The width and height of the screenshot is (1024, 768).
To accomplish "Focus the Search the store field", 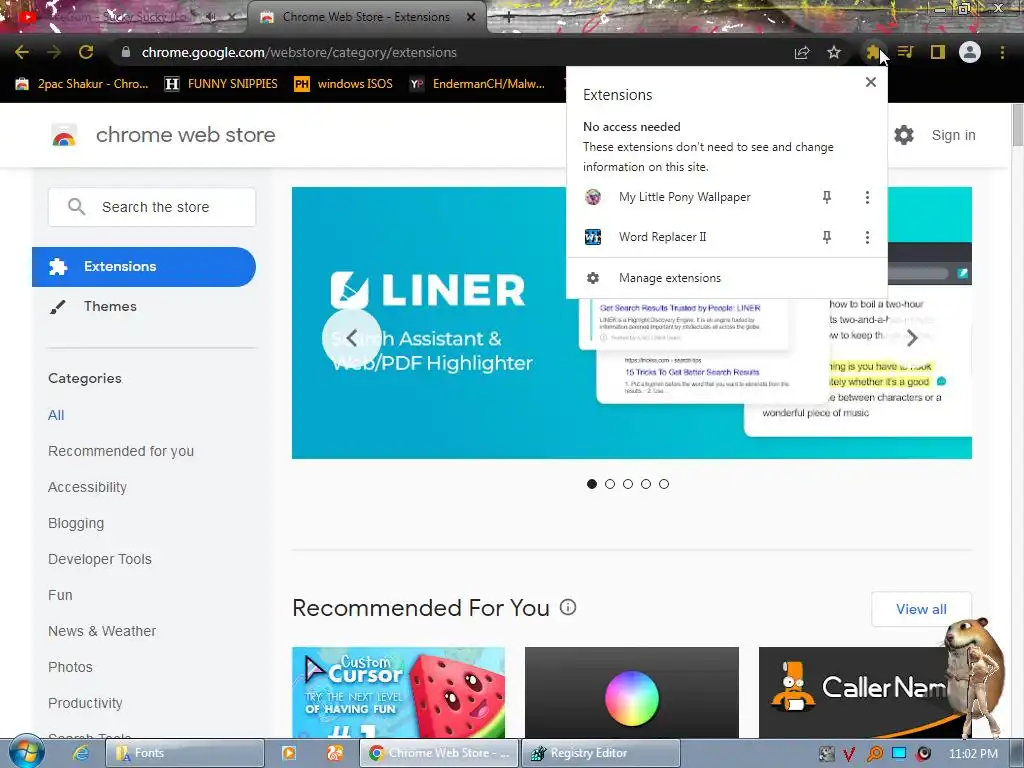I will pos(152,207).
